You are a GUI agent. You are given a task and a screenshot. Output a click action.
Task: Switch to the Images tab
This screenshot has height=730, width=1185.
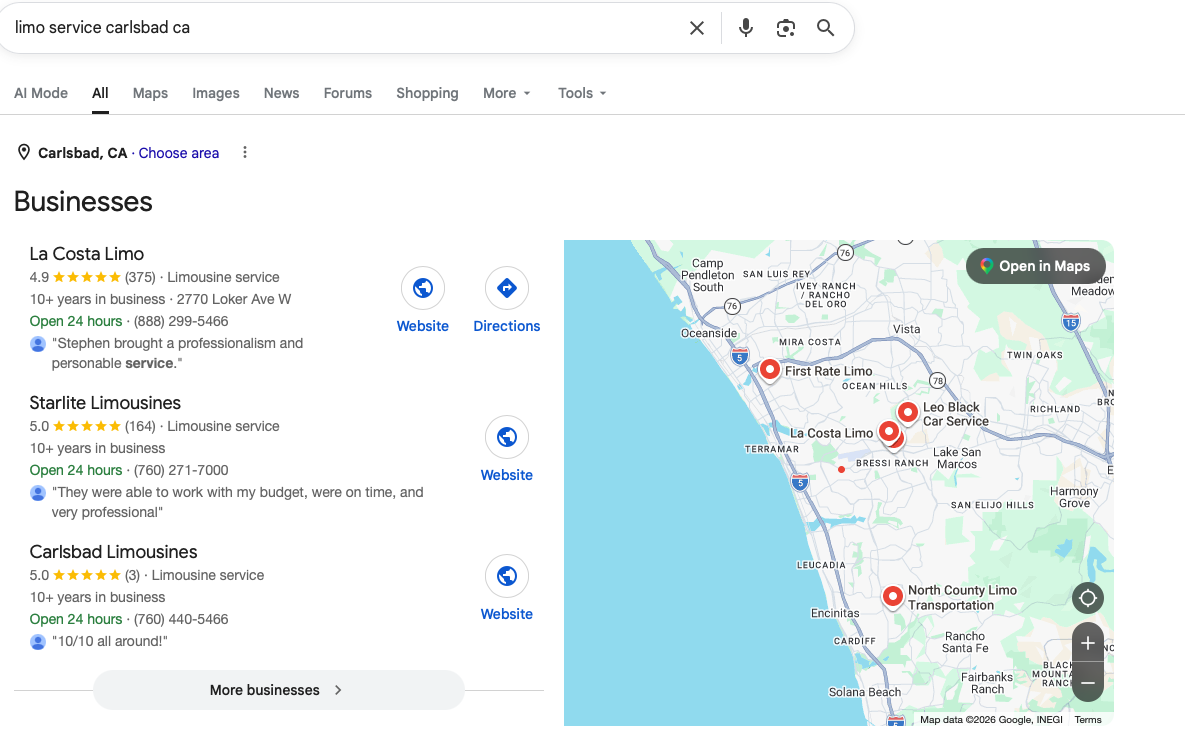215,93
